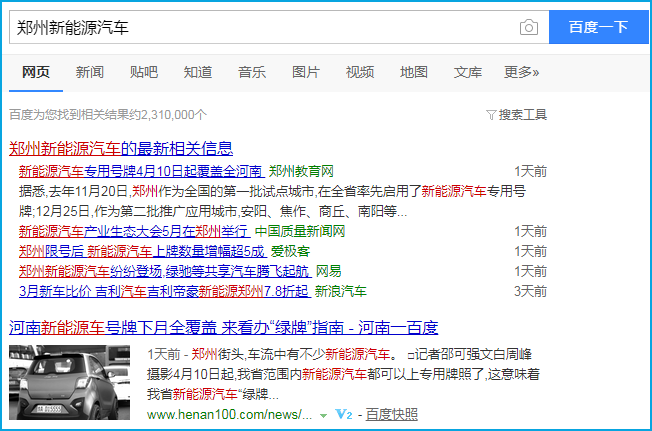Click the 中国质量新闻网 source label

point(300,231)
